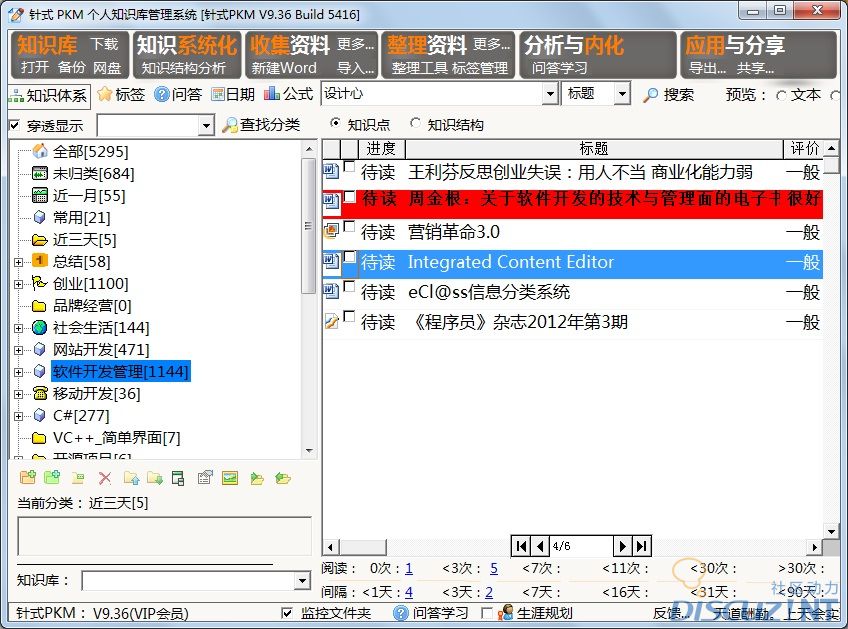Click the 查找分类 find category icon
Image resolution: width=848 pixels, height=629 pixels.
(230, 125)
